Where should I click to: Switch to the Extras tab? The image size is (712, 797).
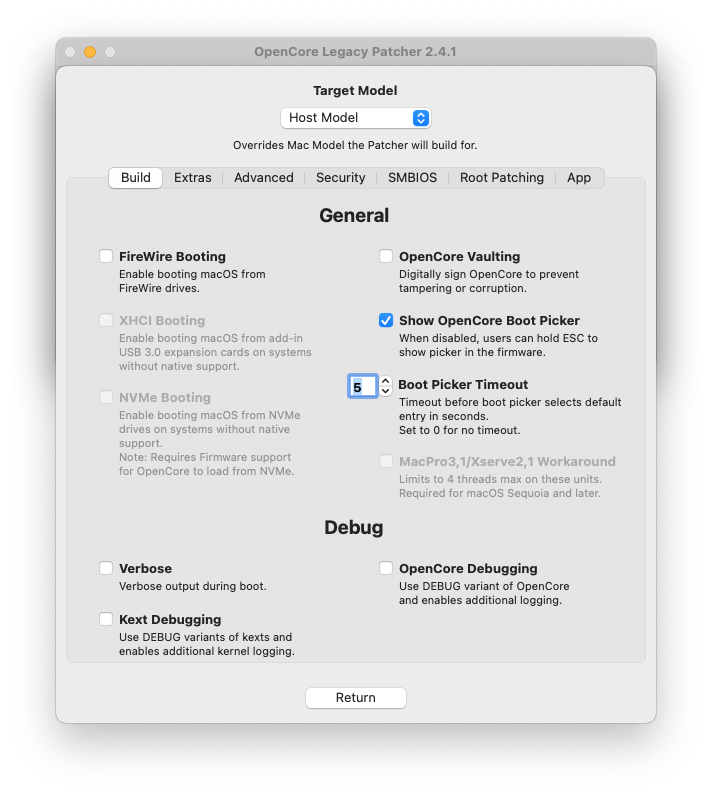[193, 178]
